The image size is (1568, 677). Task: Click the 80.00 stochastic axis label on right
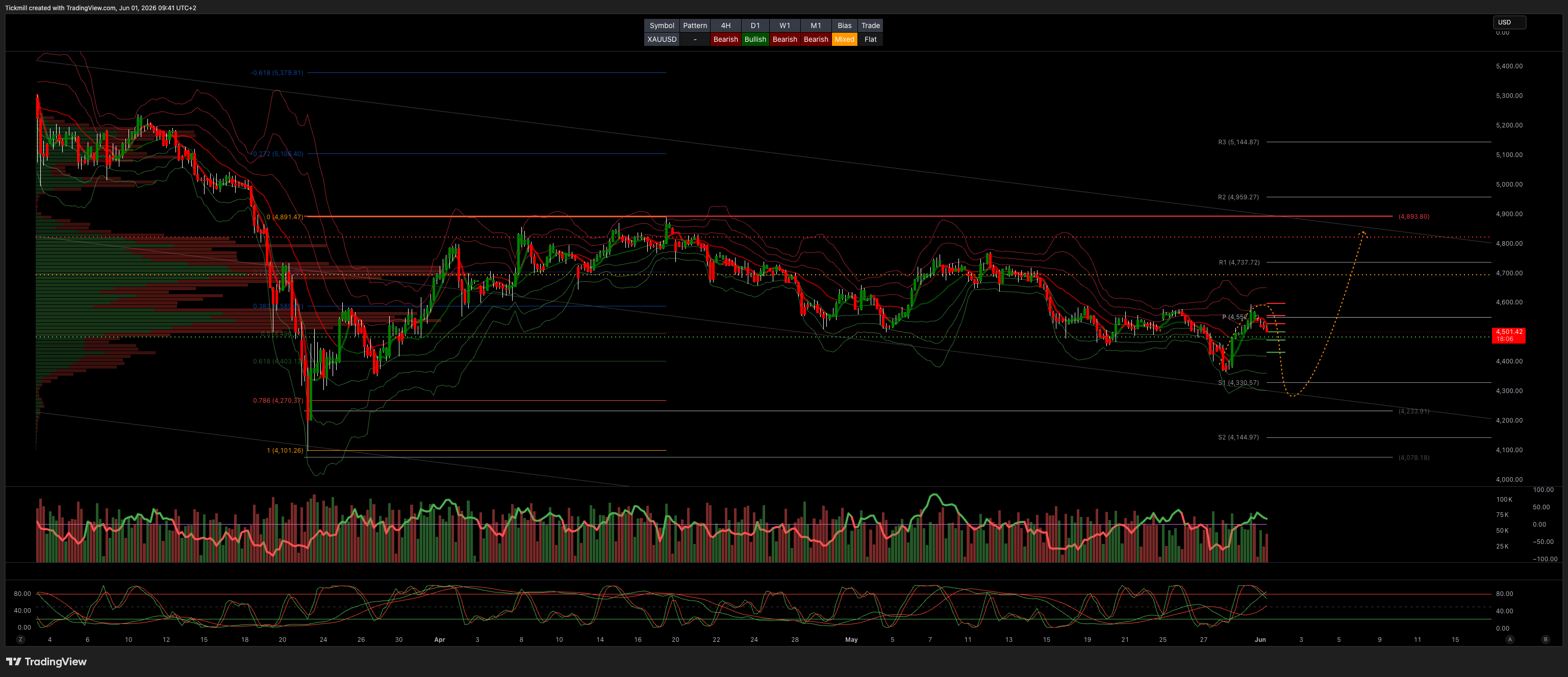tap(1504, 594)
